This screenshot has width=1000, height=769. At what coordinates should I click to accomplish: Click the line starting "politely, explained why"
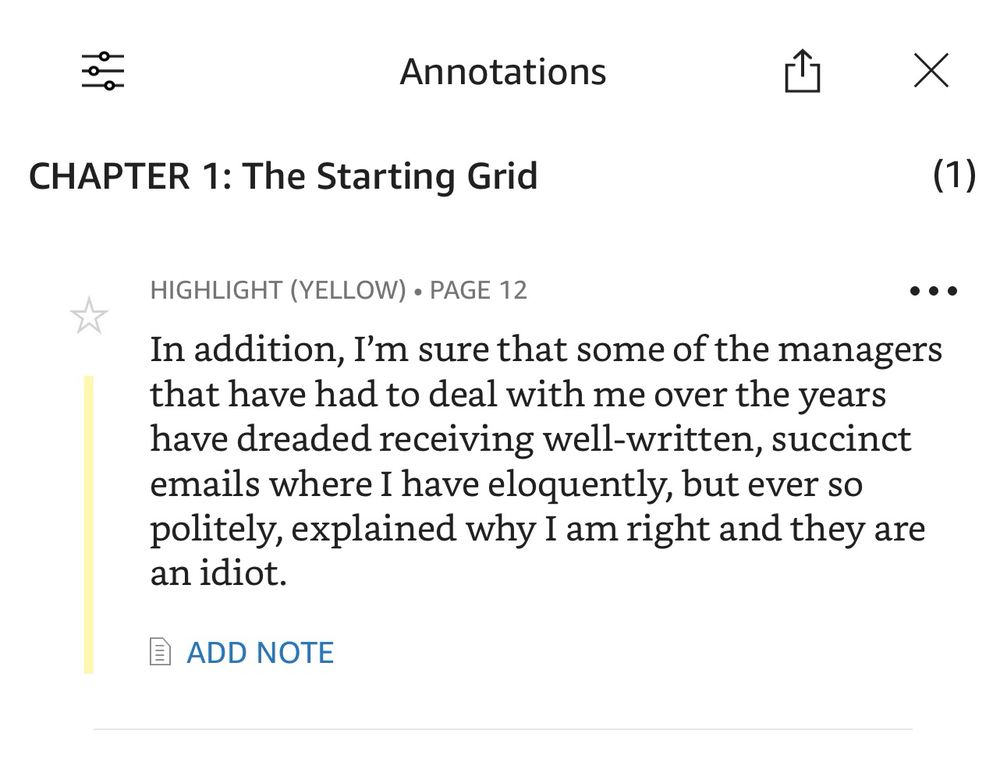[x=538, y=529]
